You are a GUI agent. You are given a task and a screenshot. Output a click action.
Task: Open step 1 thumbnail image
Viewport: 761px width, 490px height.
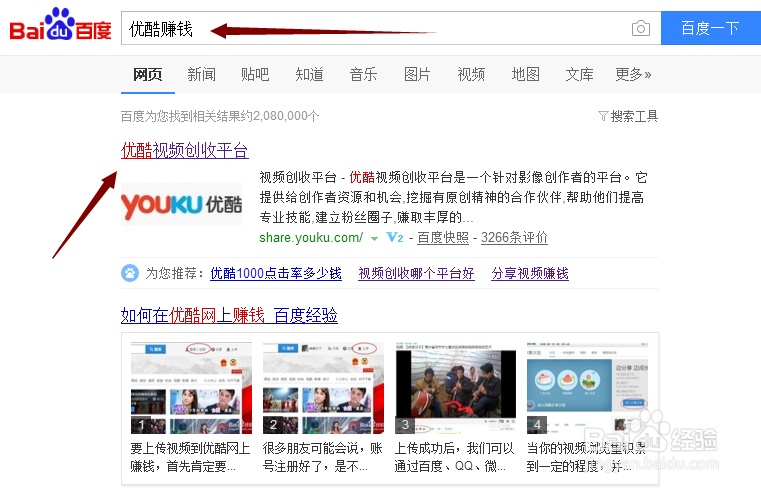tap(191, 388)
